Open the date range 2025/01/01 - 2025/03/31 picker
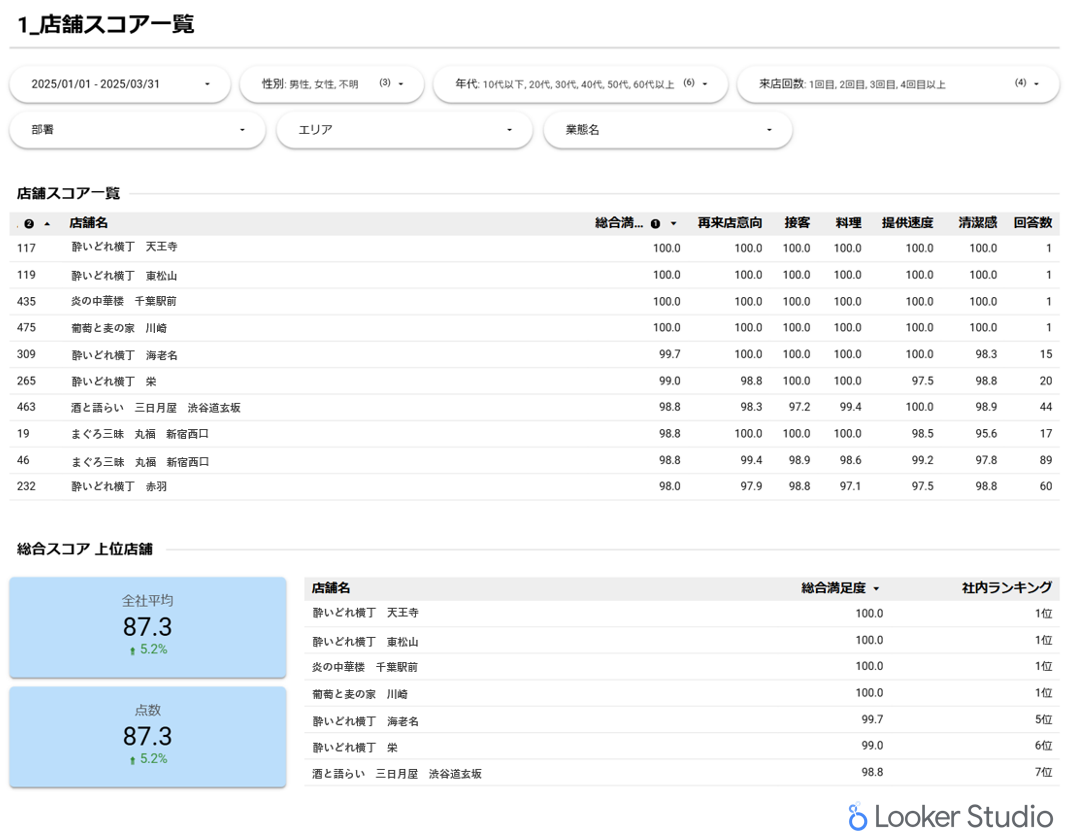The height and width of the screenshot is (838, 1069). (x=120, y=84)
